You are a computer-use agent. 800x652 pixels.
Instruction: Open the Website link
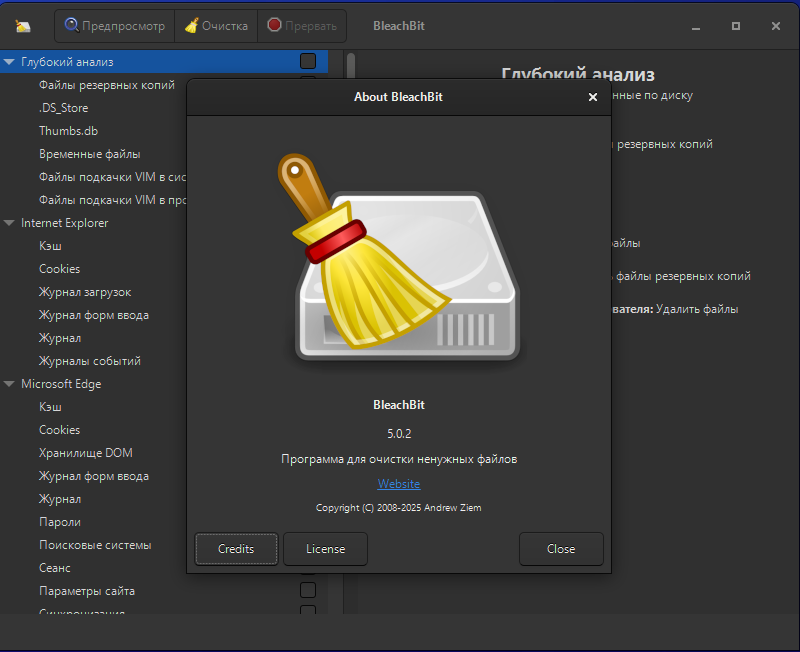pyautogui.click(x=398, y=484)
